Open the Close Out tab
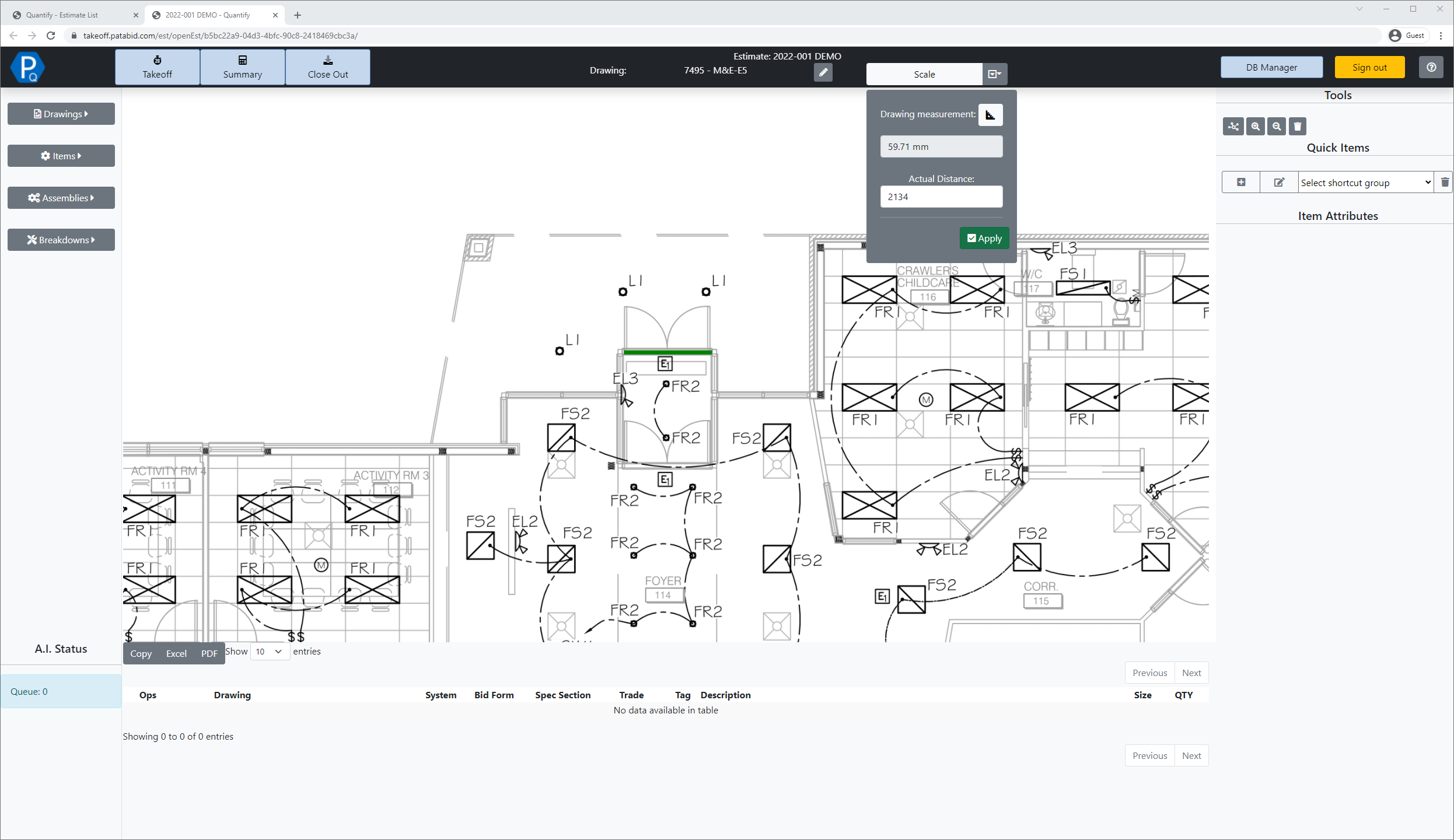Viewport: 1454px width, 840px height. [328, 67]
